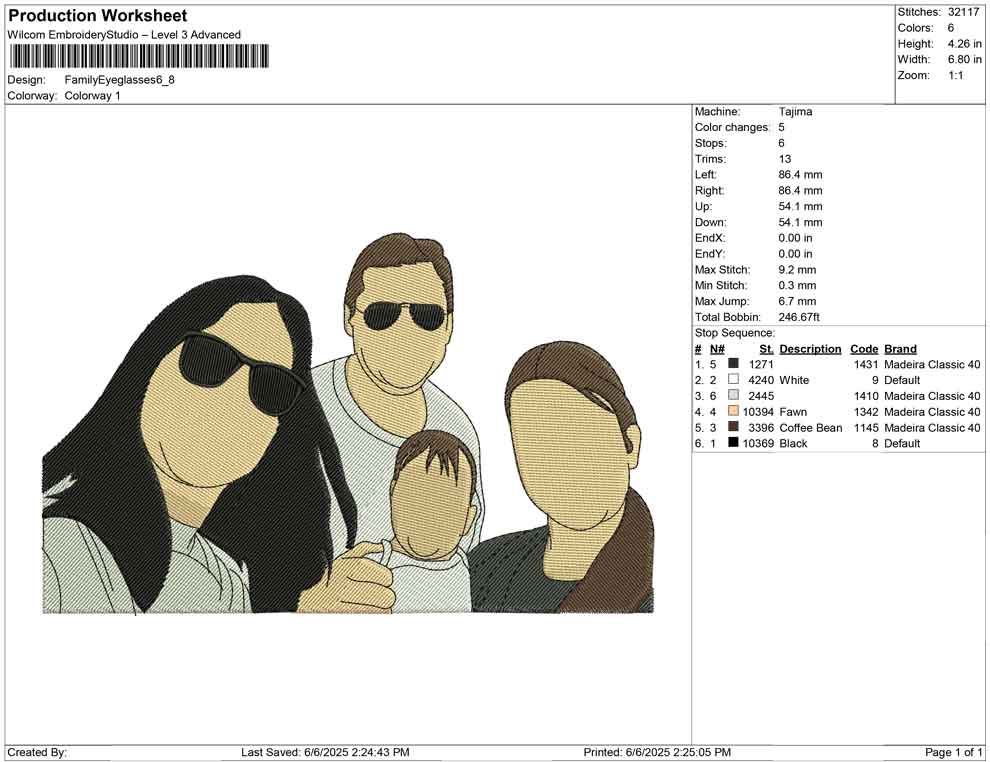Click 'Default' brand in the White row

(902, 380)
